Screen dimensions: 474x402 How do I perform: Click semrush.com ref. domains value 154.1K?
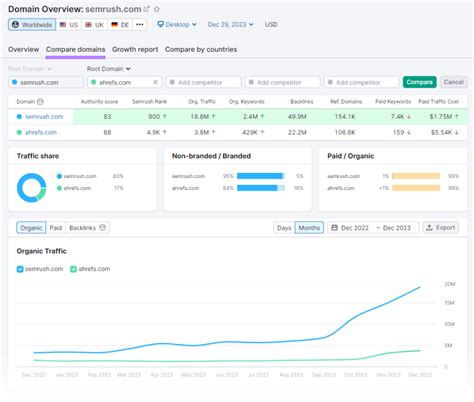[345, 117]
